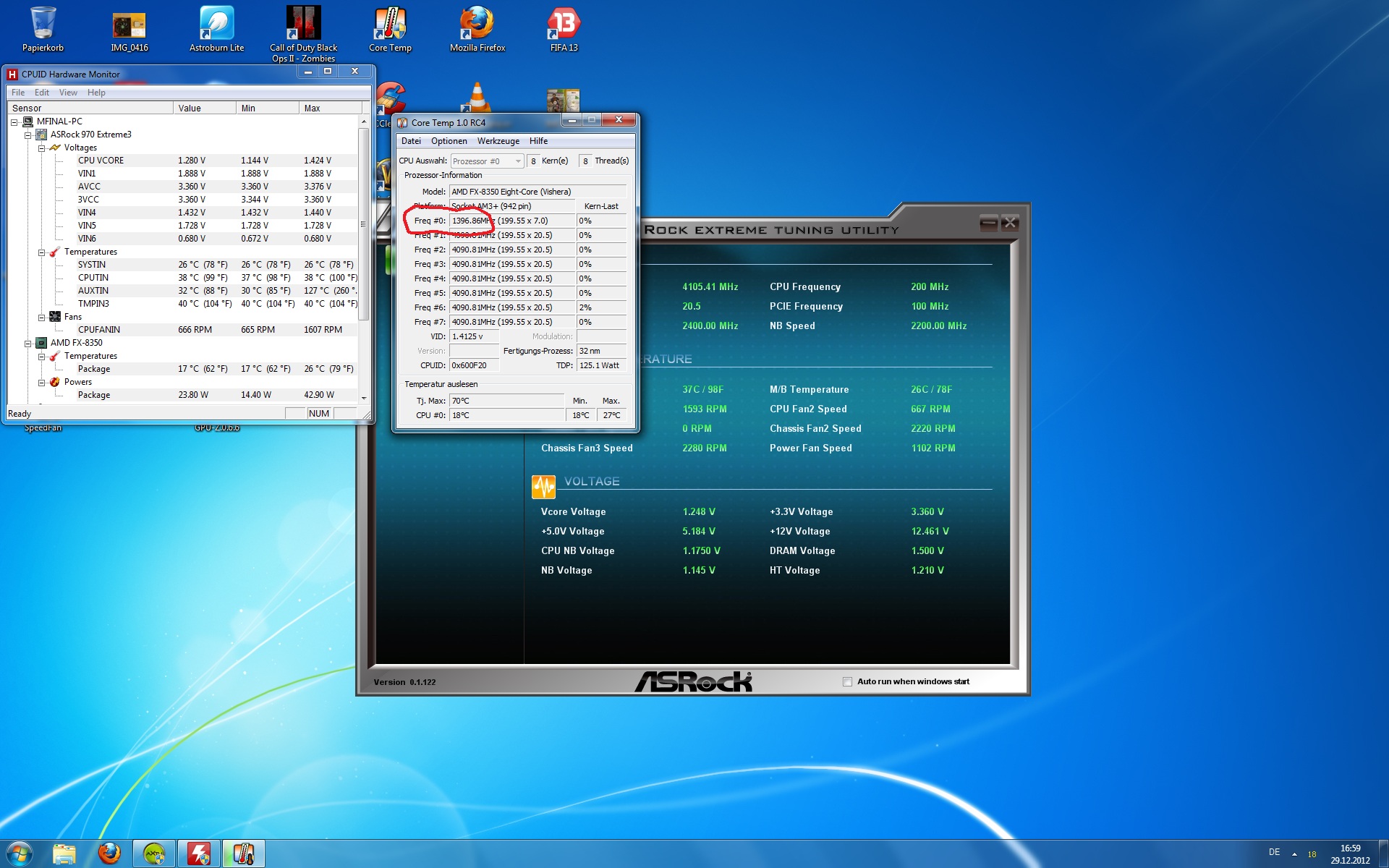Enable Auto run when windows start checkbox
Image resolution: width=1389 pixels, height=868 pixels.
[x=847, y=681]
